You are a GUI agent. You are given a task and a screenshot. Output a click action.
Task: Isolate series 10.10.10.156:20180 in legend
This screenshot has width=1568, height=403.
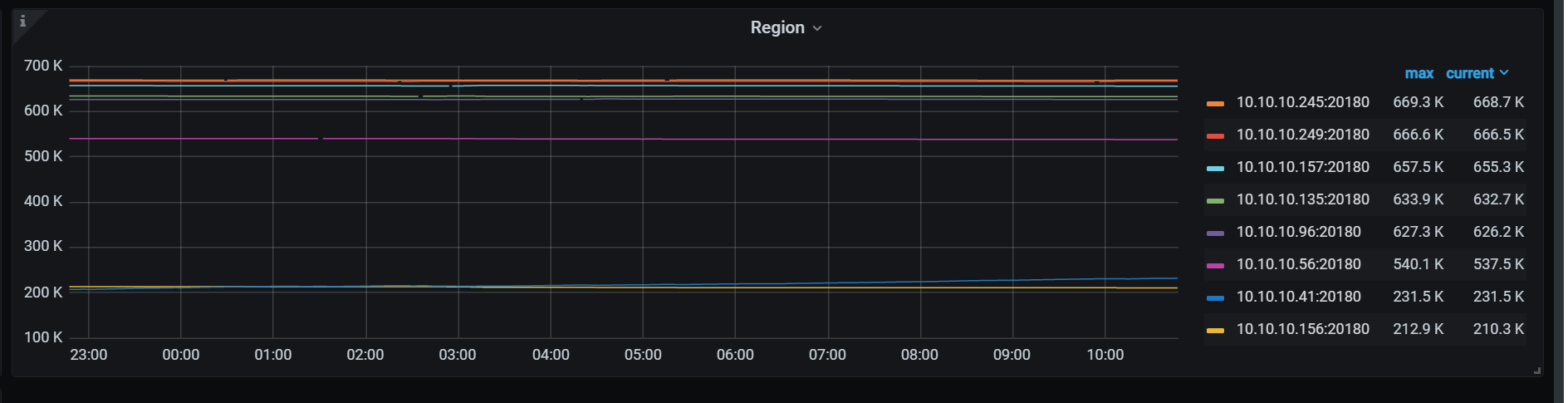(x=1302, y=329)
